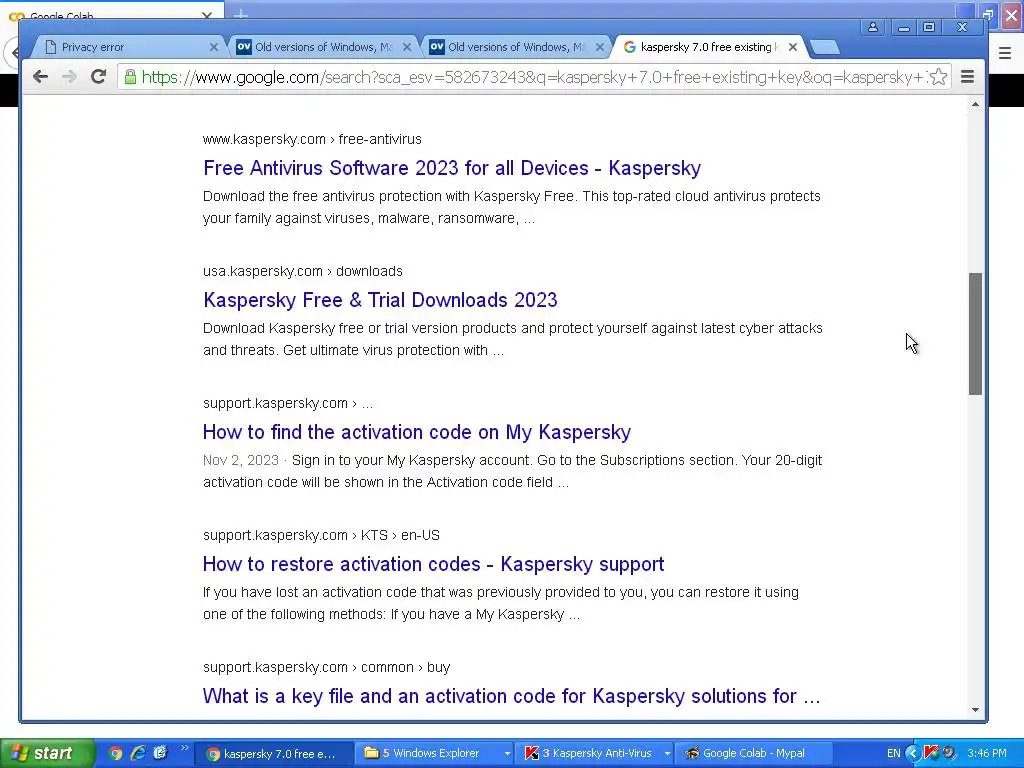Switch to Google Colab - Mypal taskbar window
The width and height of the screenshot is (1024, 768).
tap(754, 754)
